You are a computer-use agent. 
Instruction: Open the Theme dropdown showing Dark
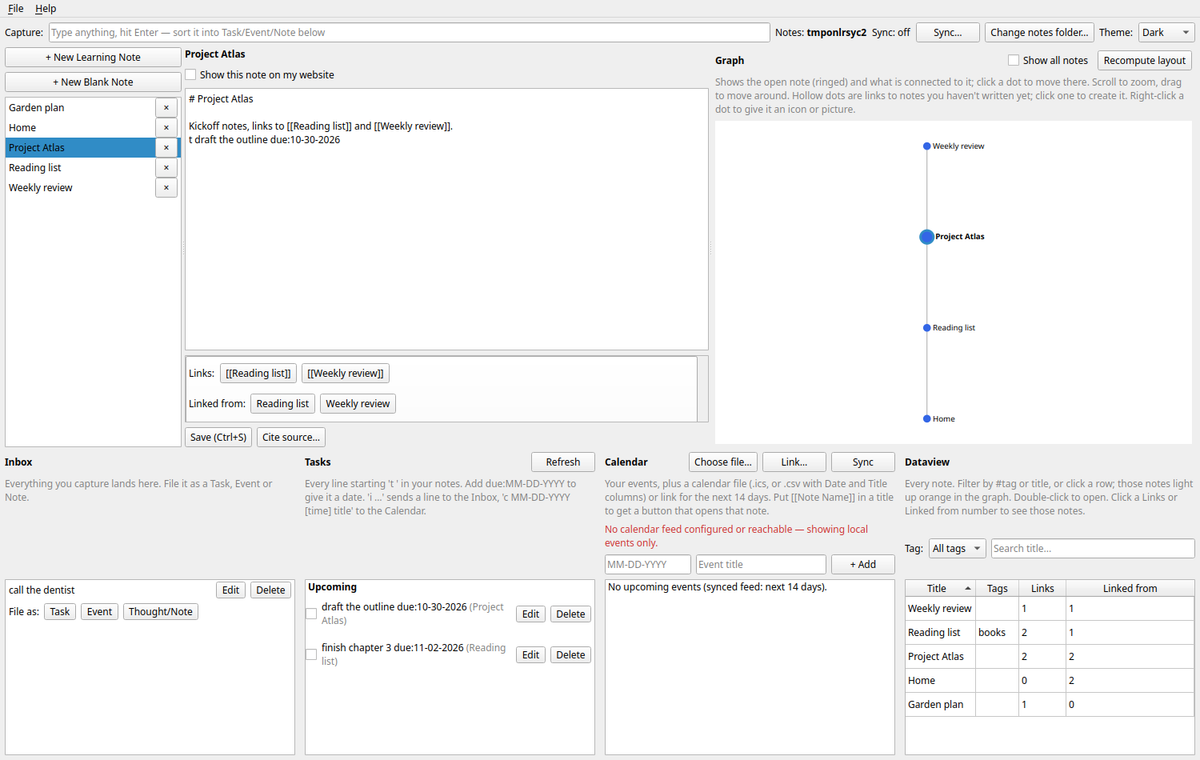point(1166,32)
